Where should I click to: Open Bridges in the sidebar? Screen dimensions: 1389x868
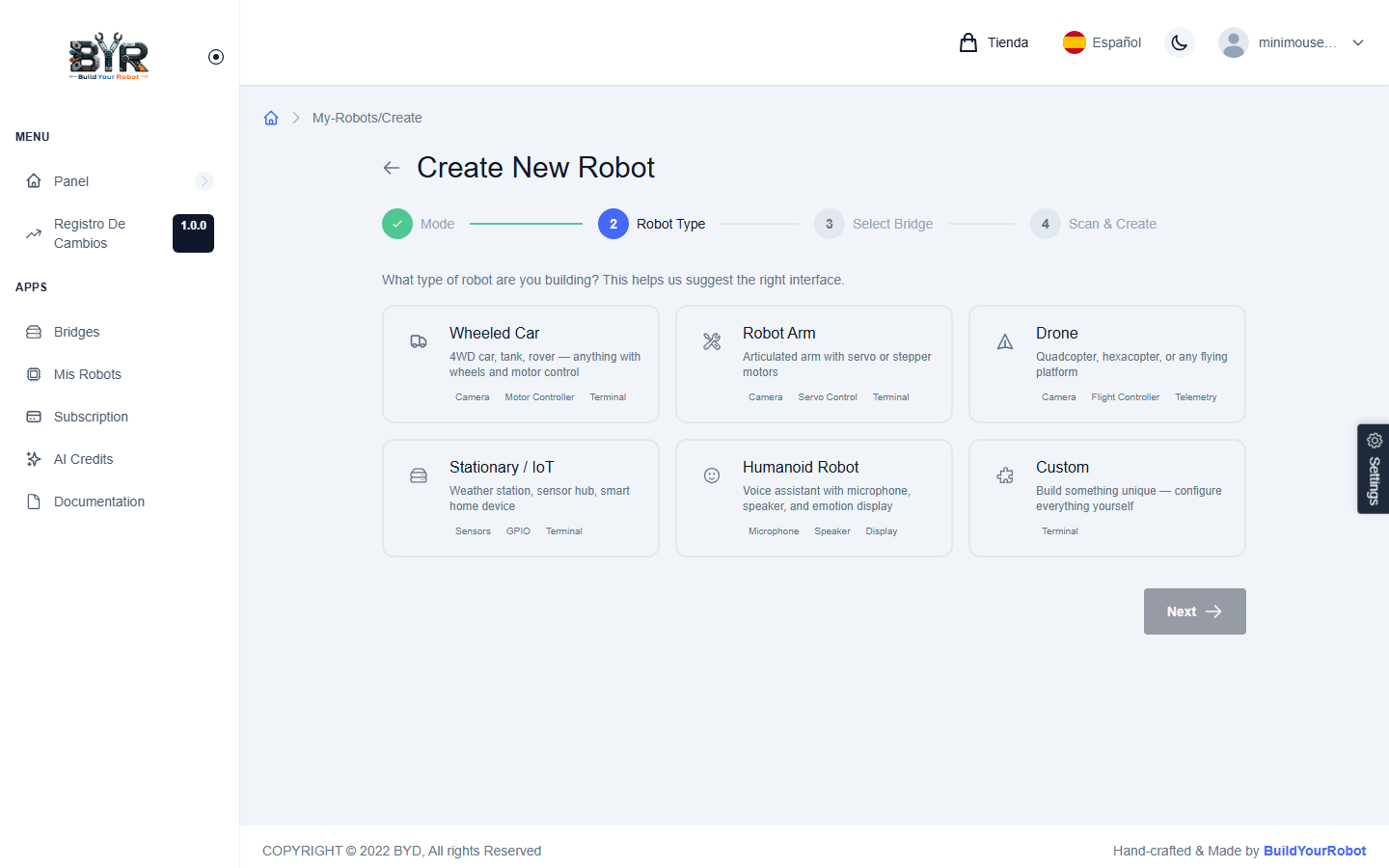tap(120, 332)
